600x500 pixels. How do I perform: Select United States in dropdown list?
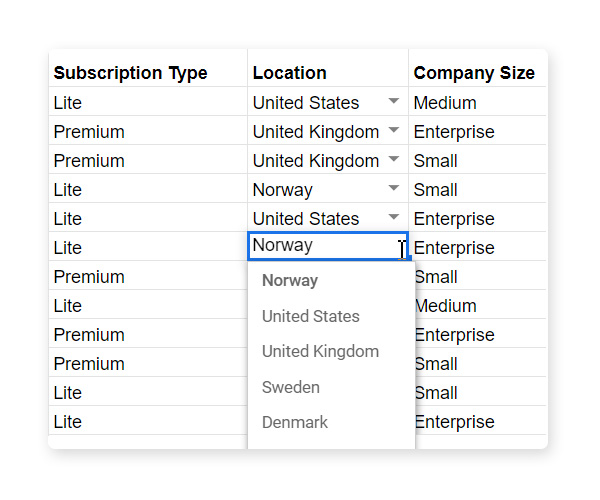[311, 316]
